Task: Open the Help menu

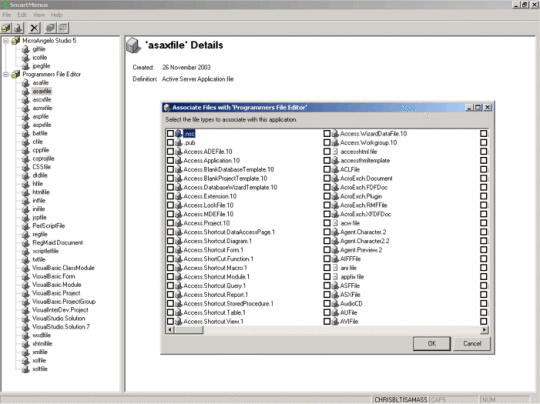Action: click(56, 15)
